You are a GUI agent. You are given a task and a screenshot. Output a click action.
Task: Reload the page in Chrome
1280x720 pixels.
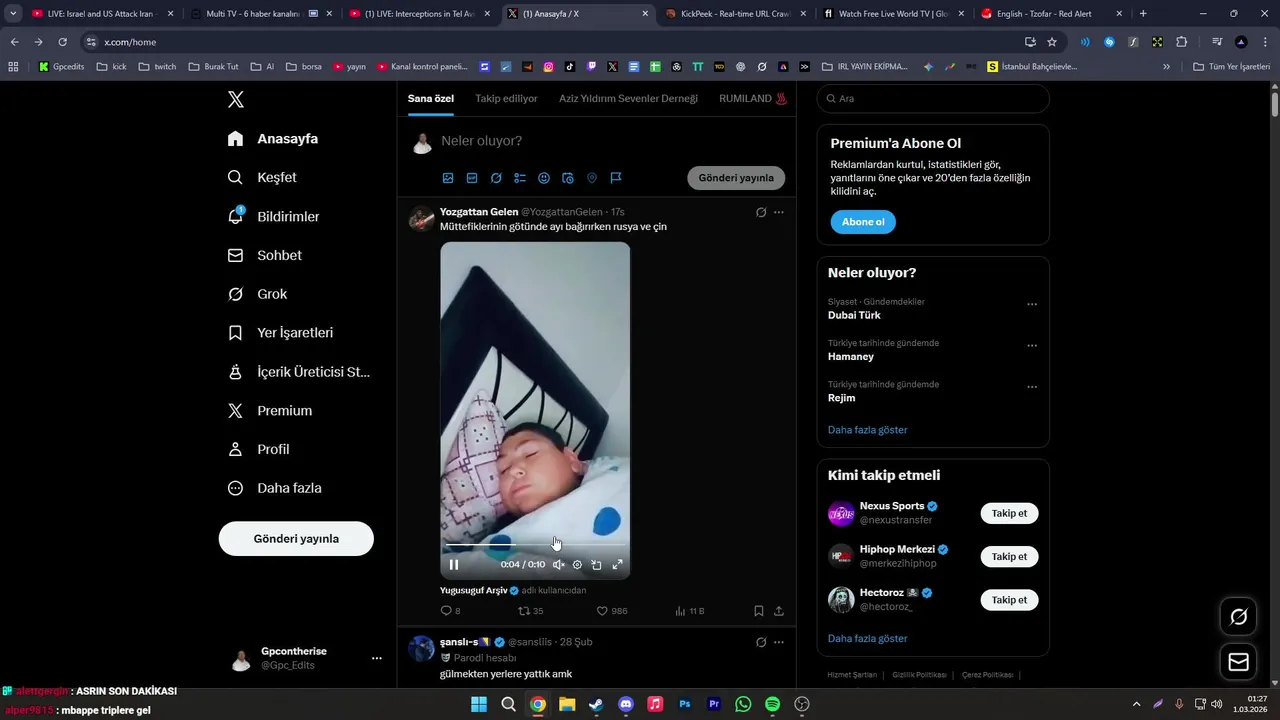point(62,42)
